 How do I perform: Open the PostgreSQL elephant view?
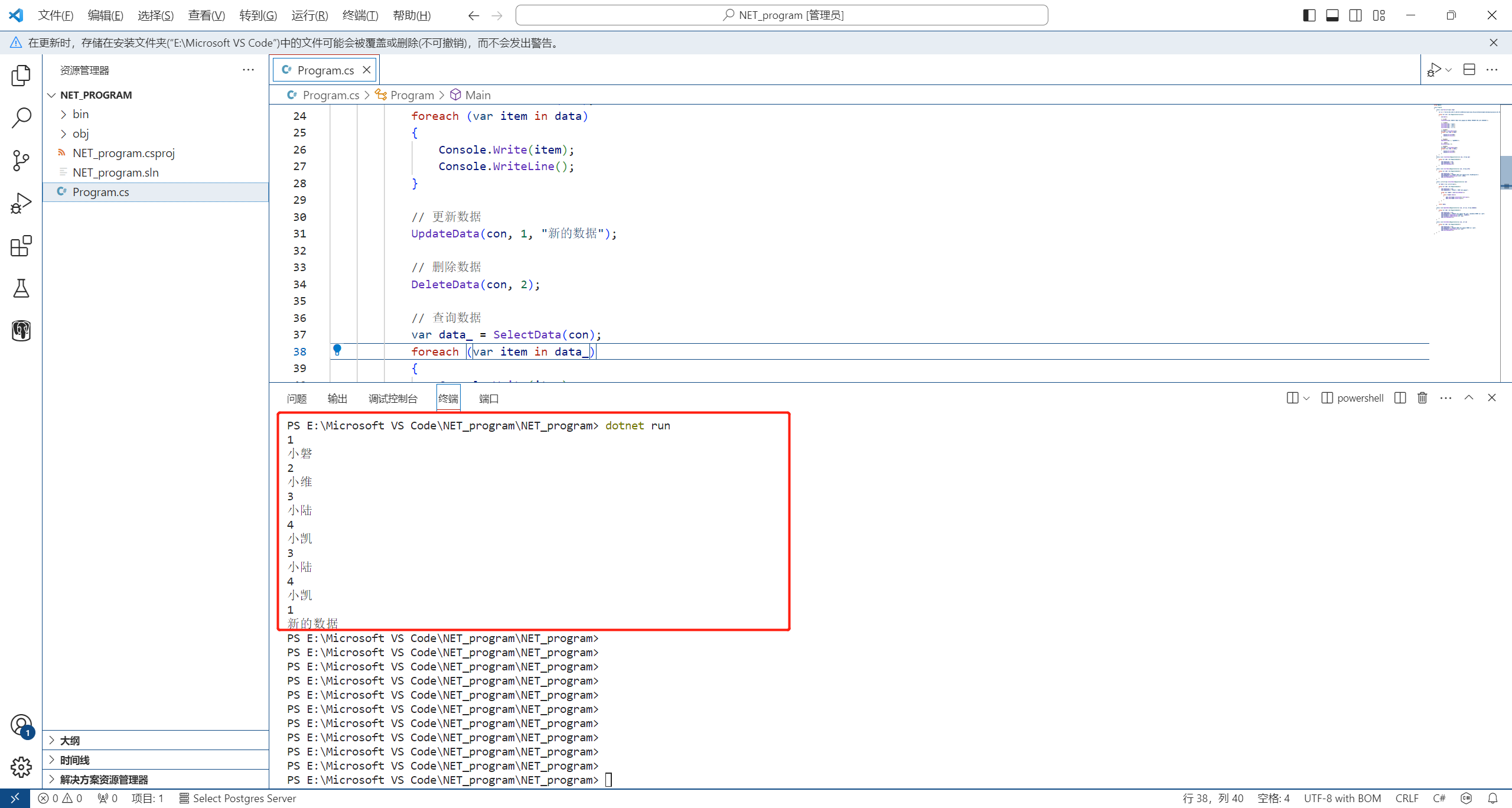click(21, 331)
